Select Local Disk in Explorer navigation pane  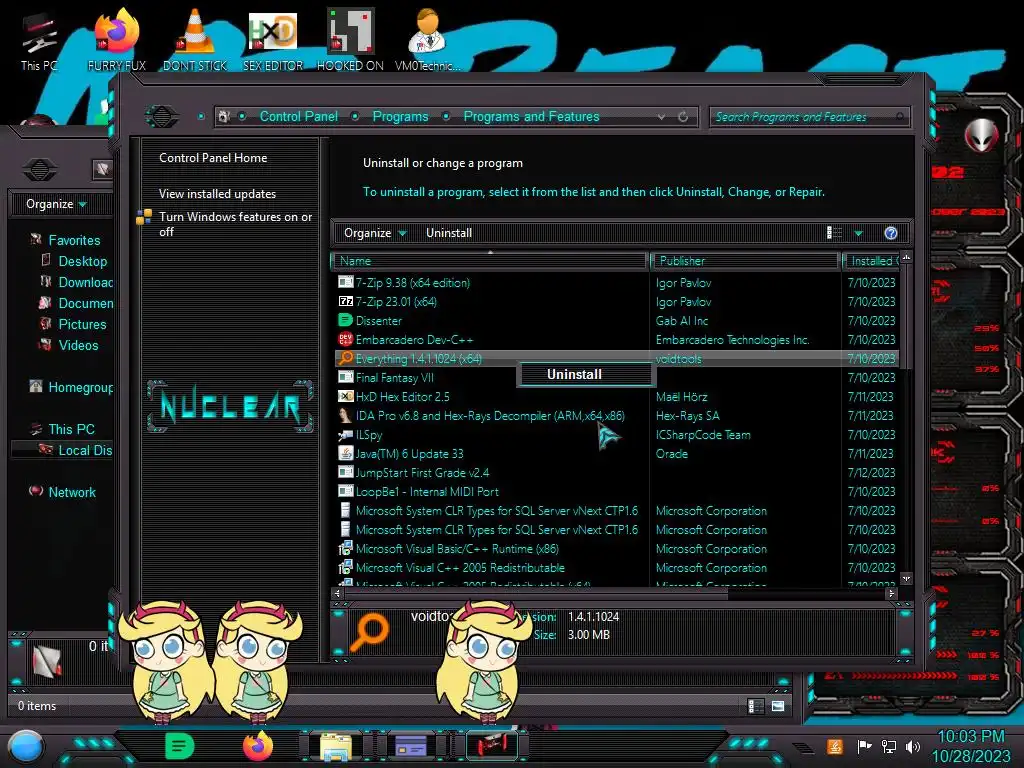tap(85, 450)
